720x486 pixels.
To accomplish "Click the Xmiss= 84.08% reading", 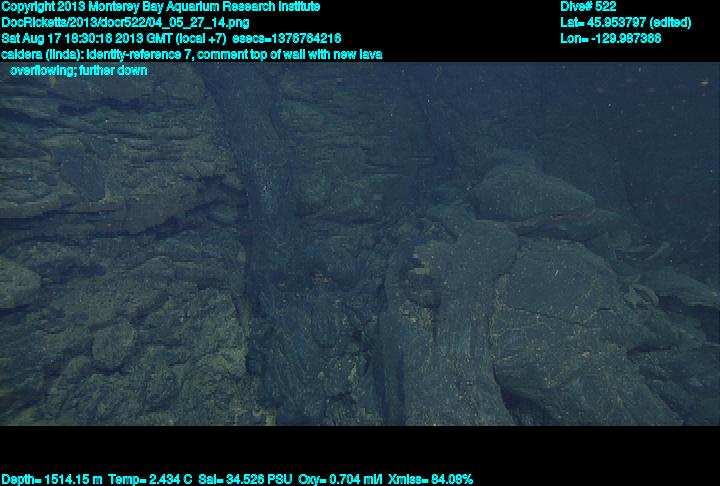I will pyautogui.click(x=430, y=480).
